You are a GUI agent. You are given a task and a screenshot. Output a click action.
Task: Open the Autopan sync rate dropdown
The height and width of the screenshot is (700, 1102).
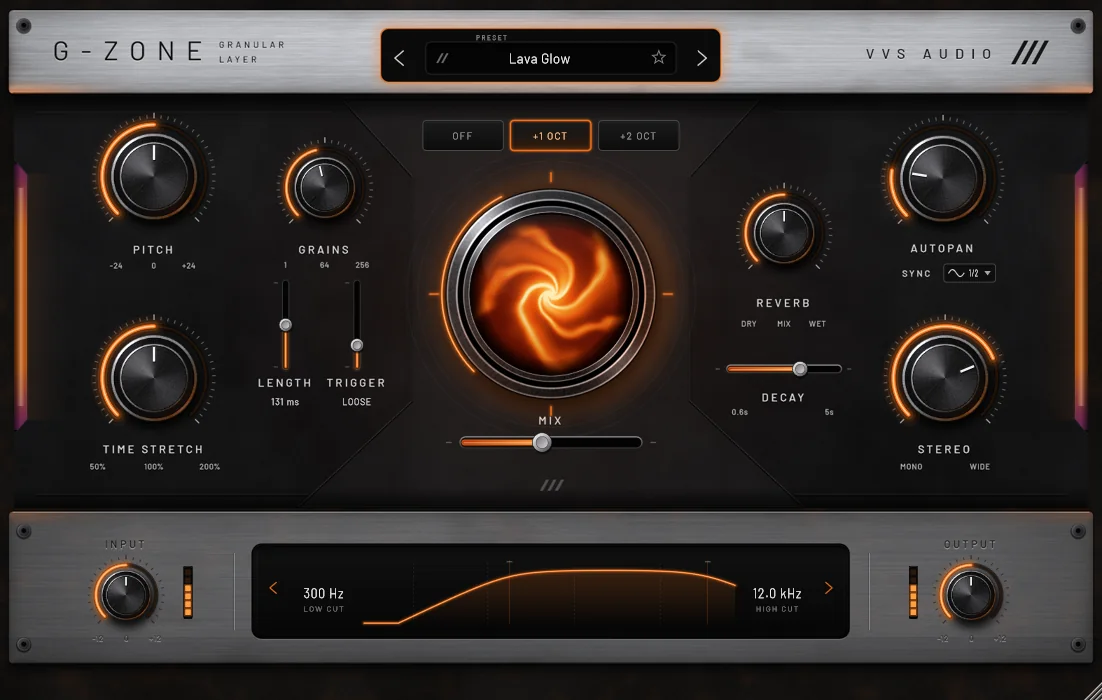969,273
